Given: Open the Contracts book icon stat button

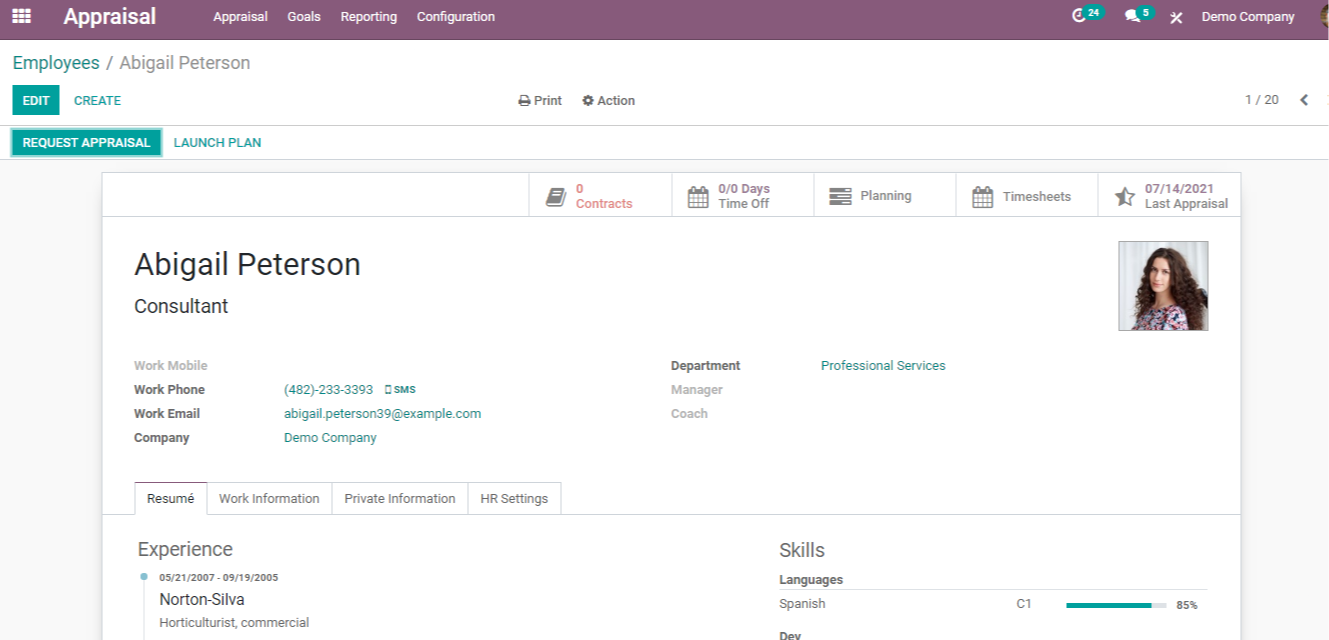Looking at the screenshot, I should coord(600,196).
